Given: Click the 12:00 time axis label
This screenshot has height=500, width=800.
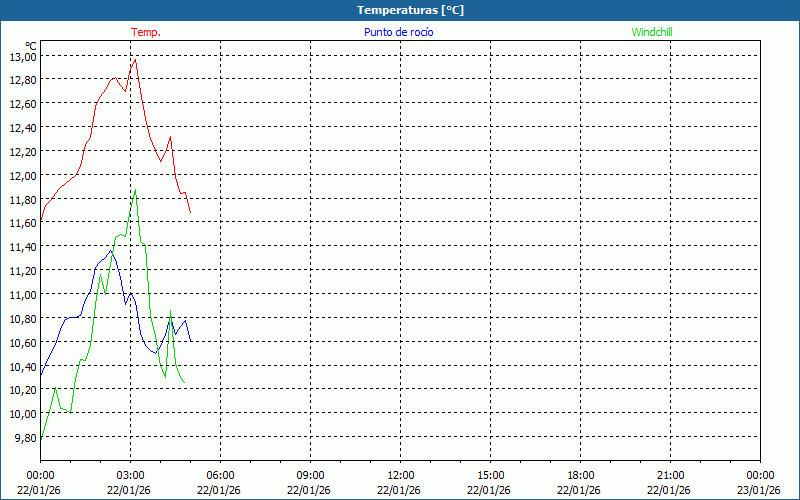Looking at the screenshot, I should 400,475.
